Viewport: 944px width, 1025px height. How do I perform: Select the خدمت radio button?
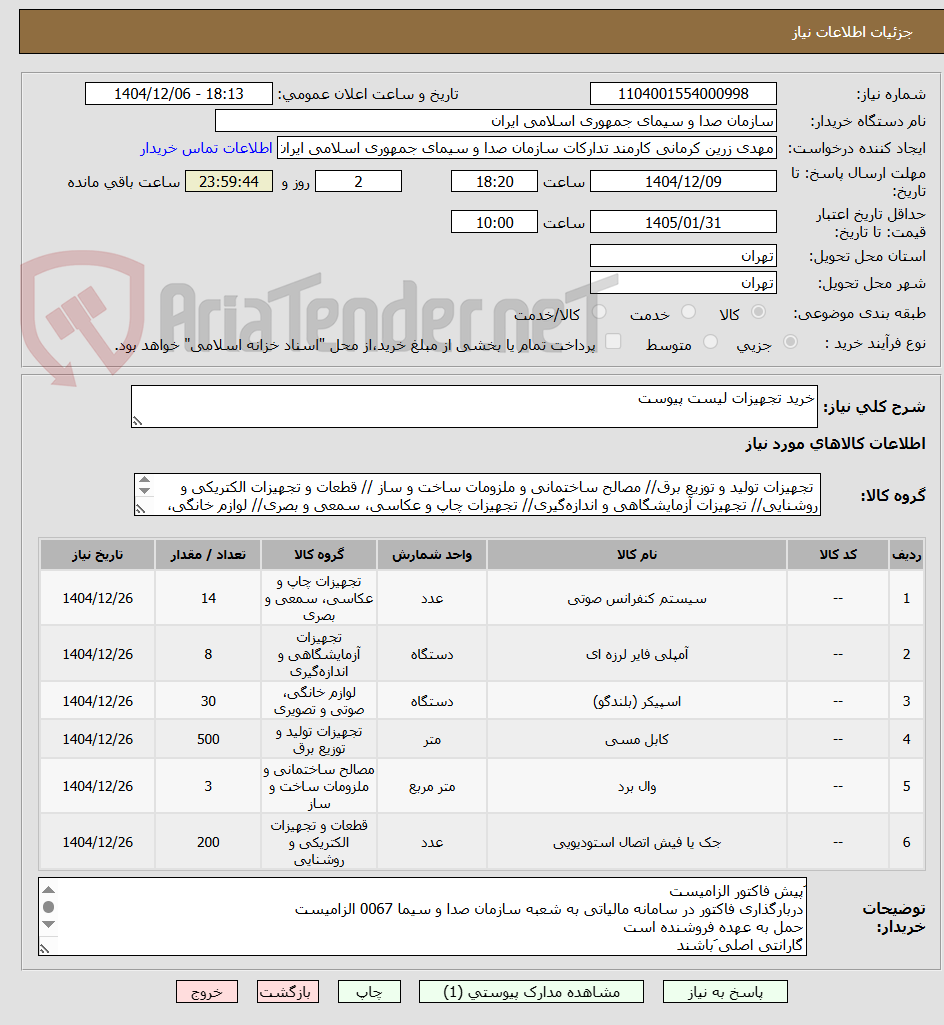688,312
